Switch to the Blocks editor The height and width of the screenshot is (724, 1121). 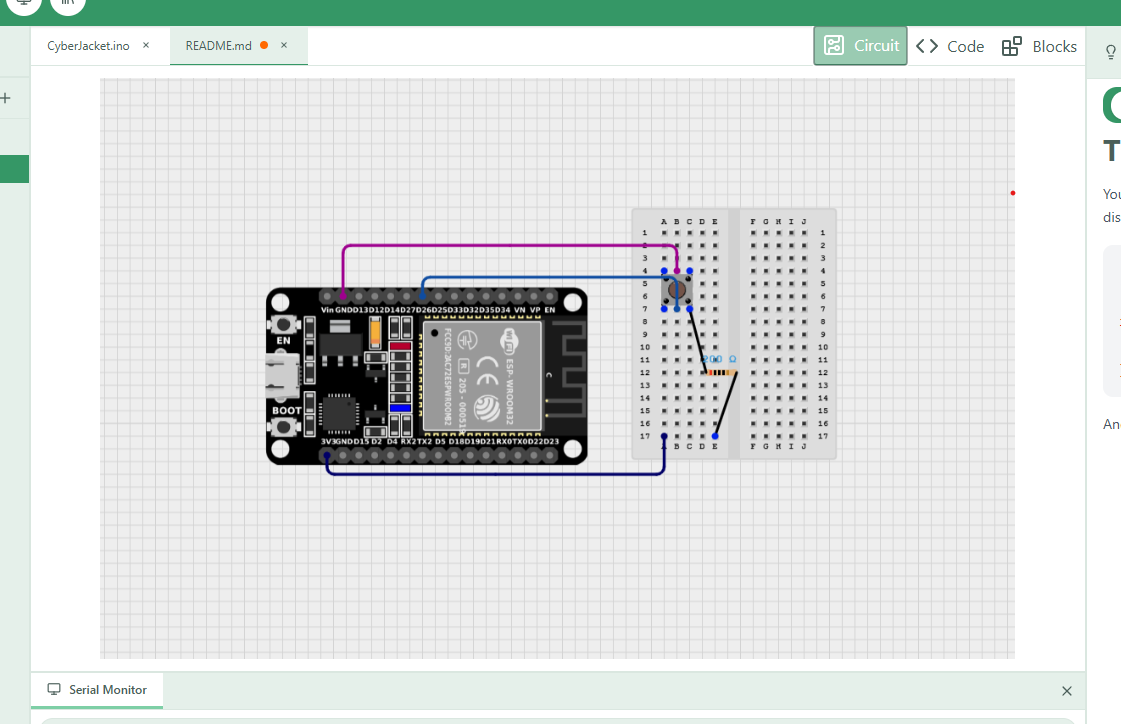coord(1039,46)
